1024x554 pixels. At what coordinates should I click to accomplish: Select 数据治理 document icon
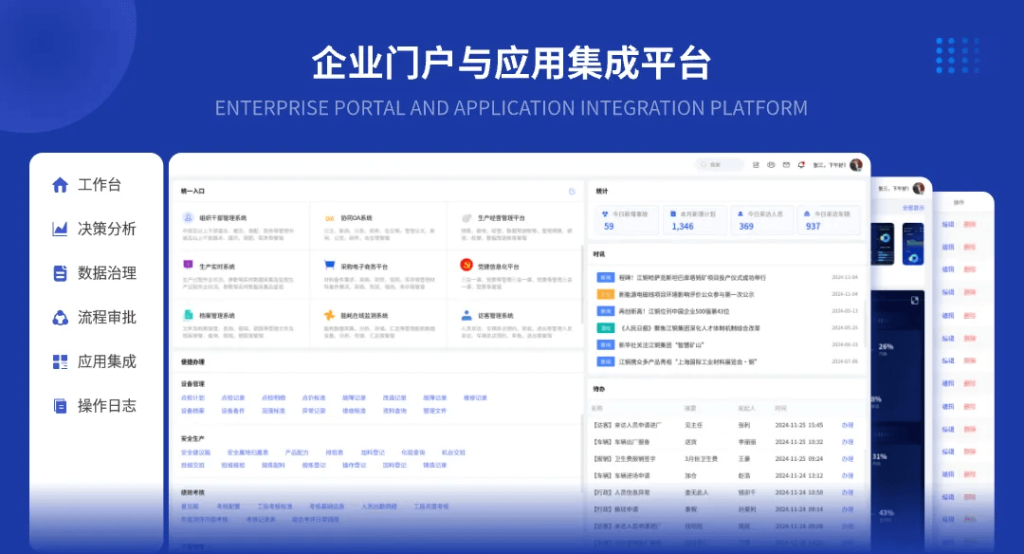coord(60,273)
